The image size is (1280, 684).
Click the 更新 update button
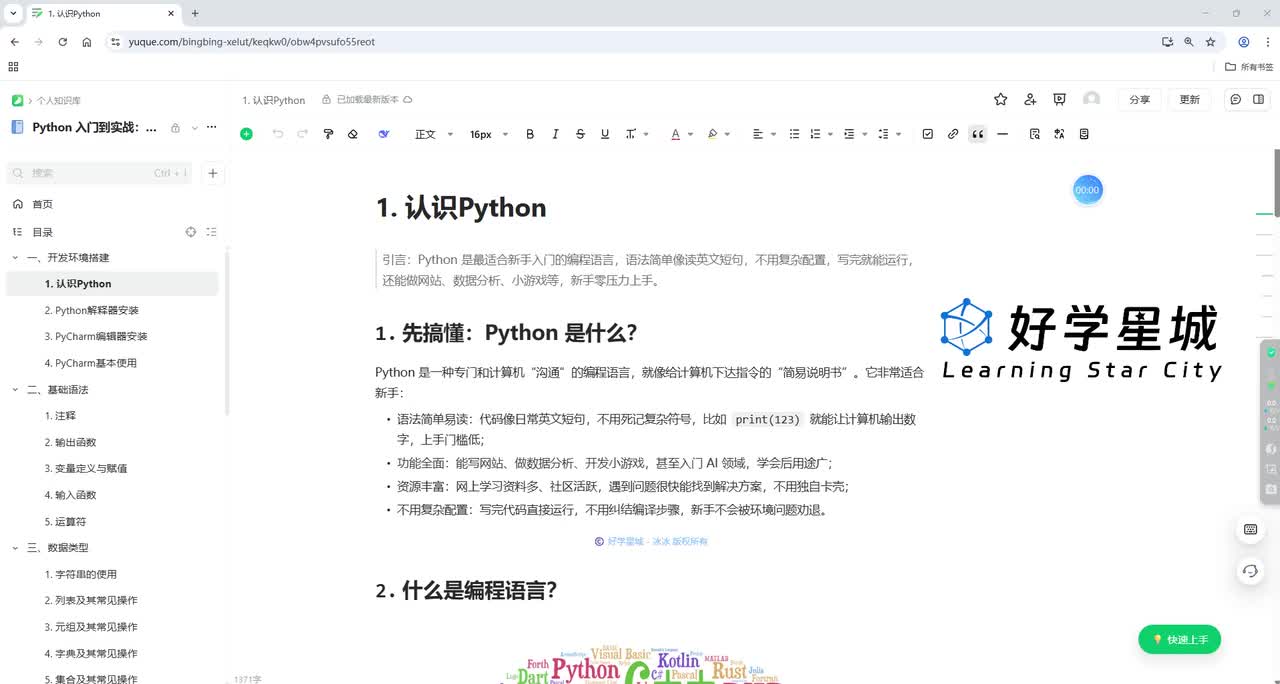(x=1189, y=99)
